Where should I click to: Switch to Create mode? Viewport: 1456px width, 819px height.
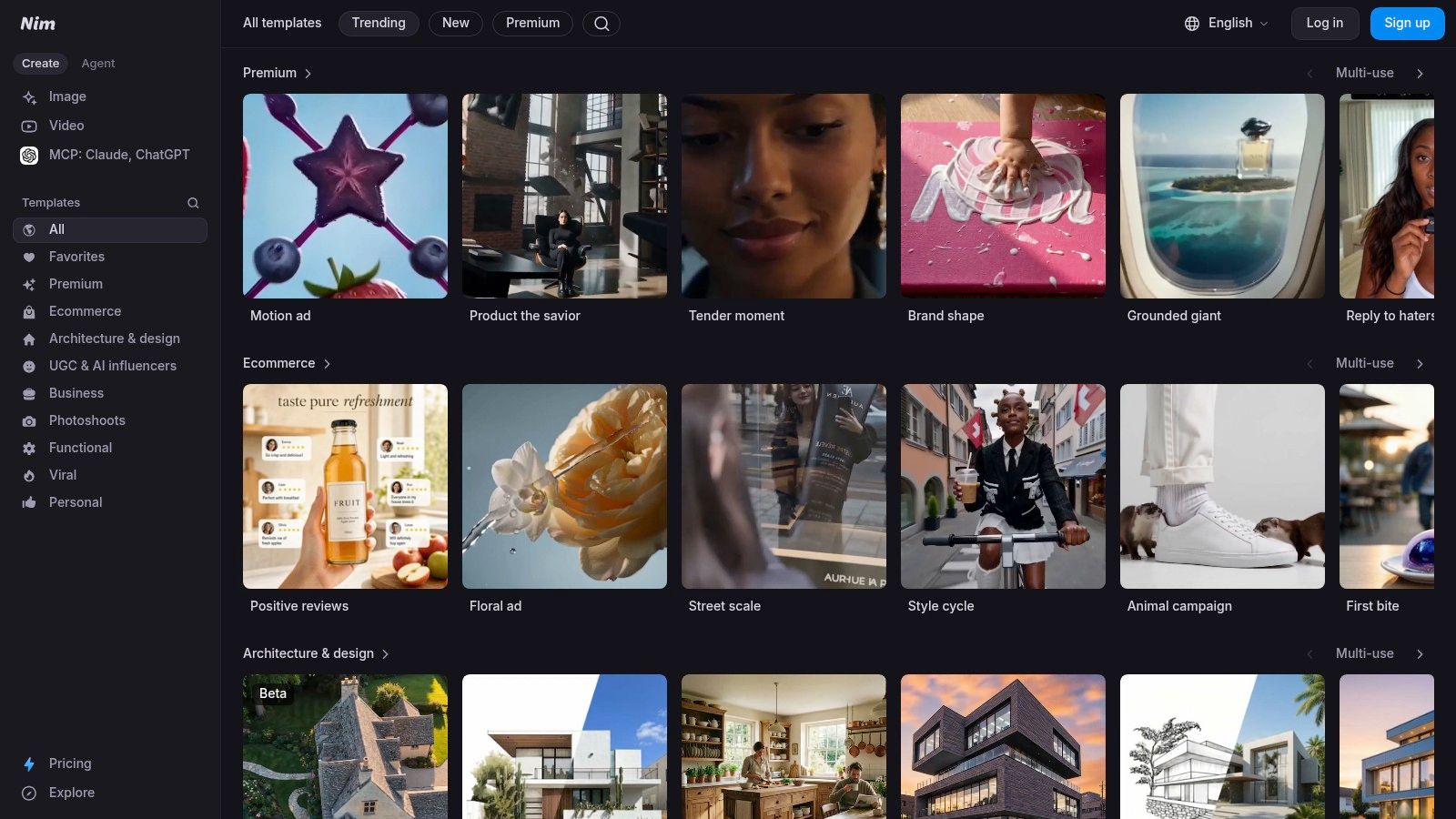[40, 64]
